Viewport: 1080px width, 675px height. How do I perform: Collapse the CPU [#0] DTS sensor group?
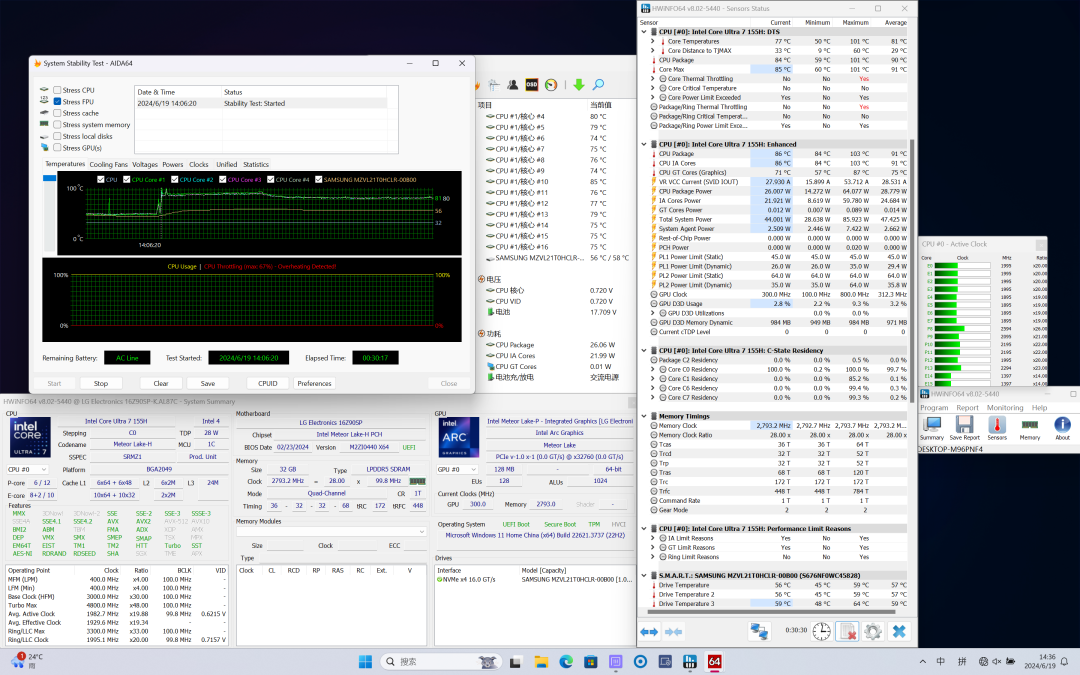[x=644, y=32]
